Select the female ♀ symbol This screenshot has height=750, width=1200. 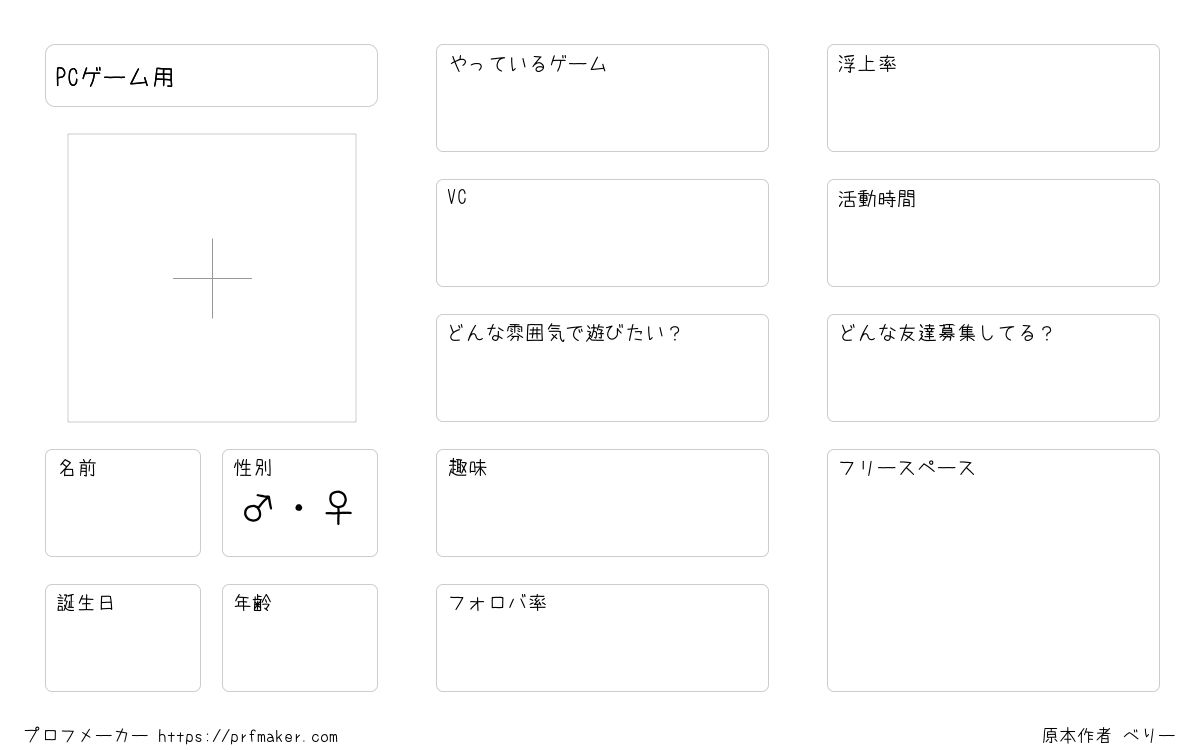339,508
